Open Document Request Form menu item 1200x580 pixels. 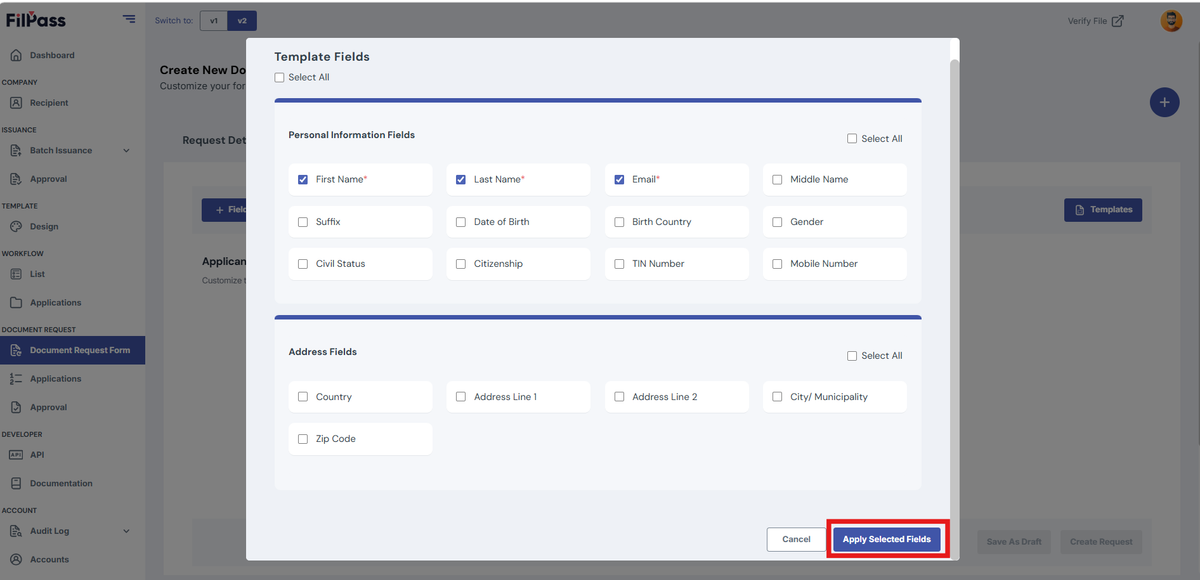pos(72,350)
